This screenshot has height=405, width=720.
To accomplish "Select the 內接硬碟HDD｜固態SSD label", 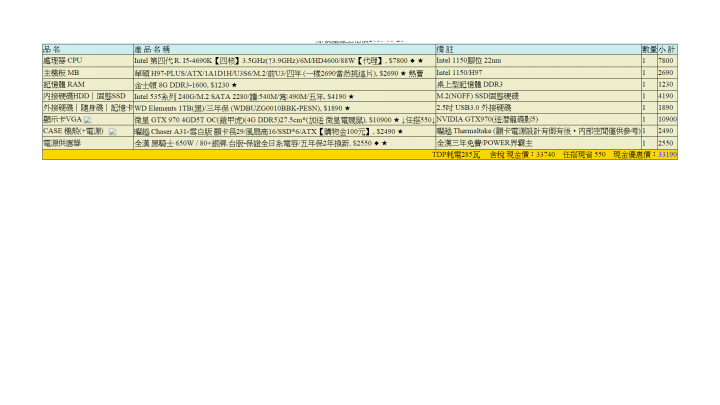I will pyautogui.click(x=84, y=96).
